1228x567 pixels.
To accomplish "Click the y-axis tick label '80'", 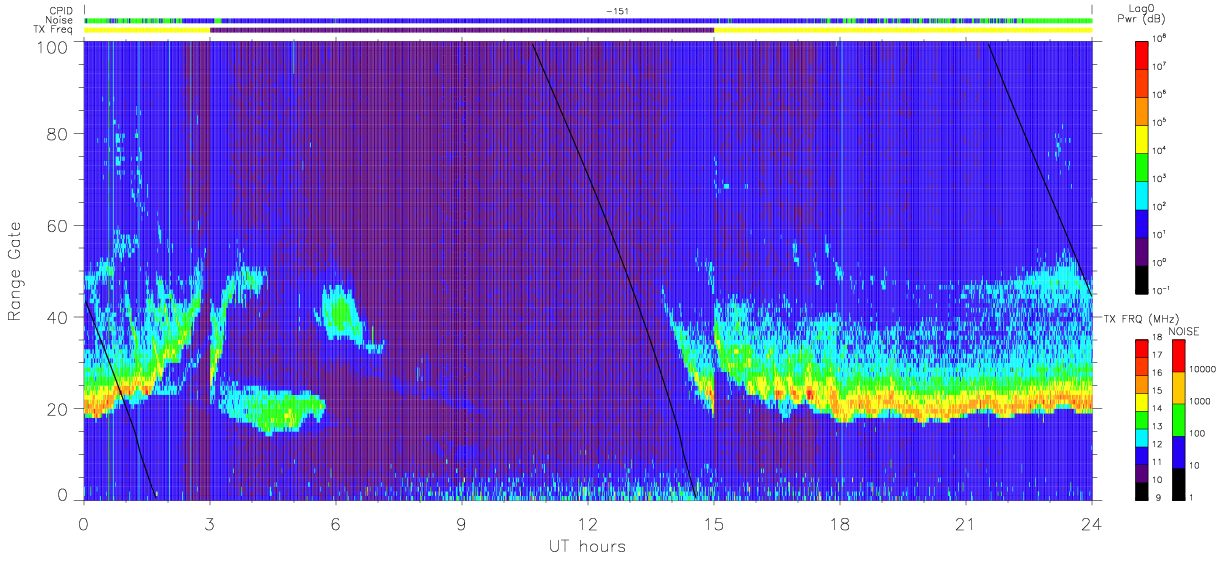I will [x=57, y=134].
